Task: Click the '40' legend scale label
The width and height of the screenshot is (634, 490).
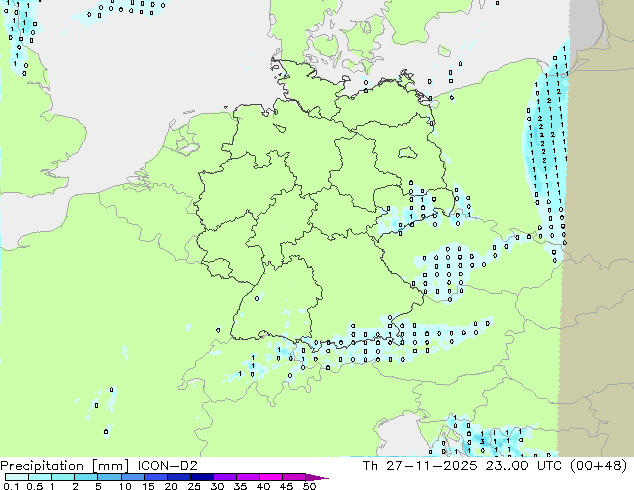Action: [263, 486]
